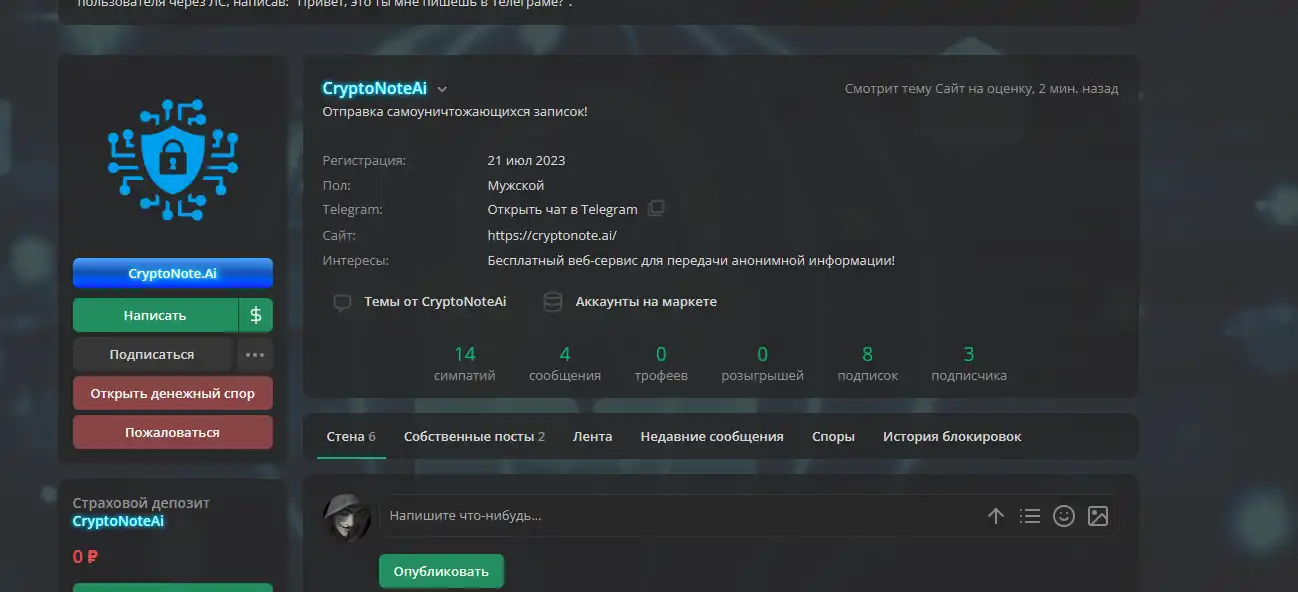The width and height of the screenshot is (1298, 592).
Task: Open the История блокировок tab
Action: (x=952, y=436)
